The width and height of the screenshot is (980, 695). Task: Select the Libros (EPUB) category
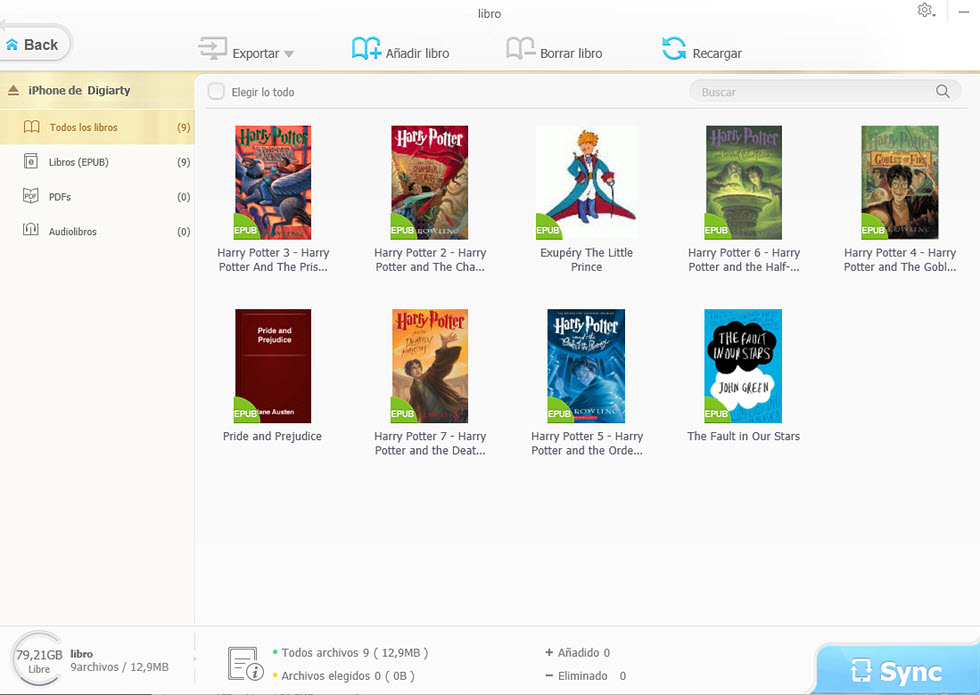click(x=98, y=162)
